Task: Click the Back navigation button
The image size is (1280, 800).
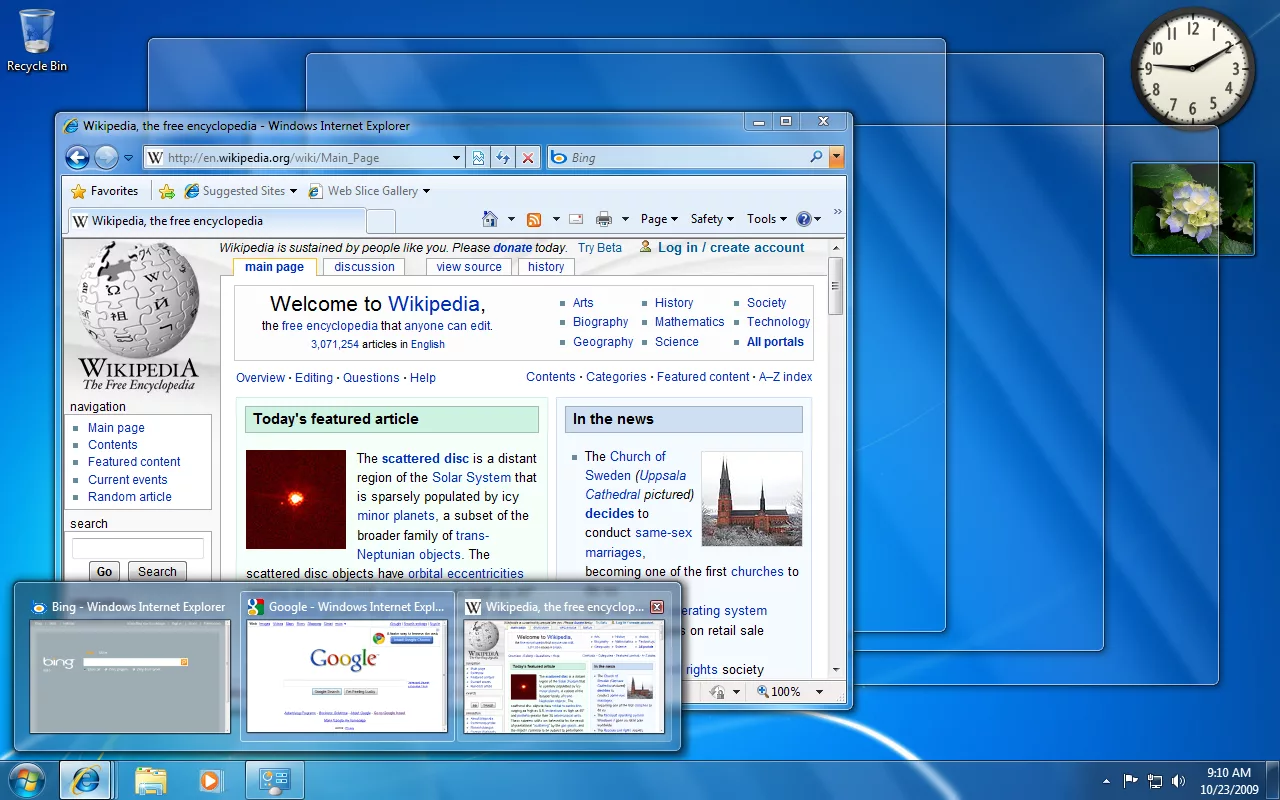Action: tap(77, 157)
